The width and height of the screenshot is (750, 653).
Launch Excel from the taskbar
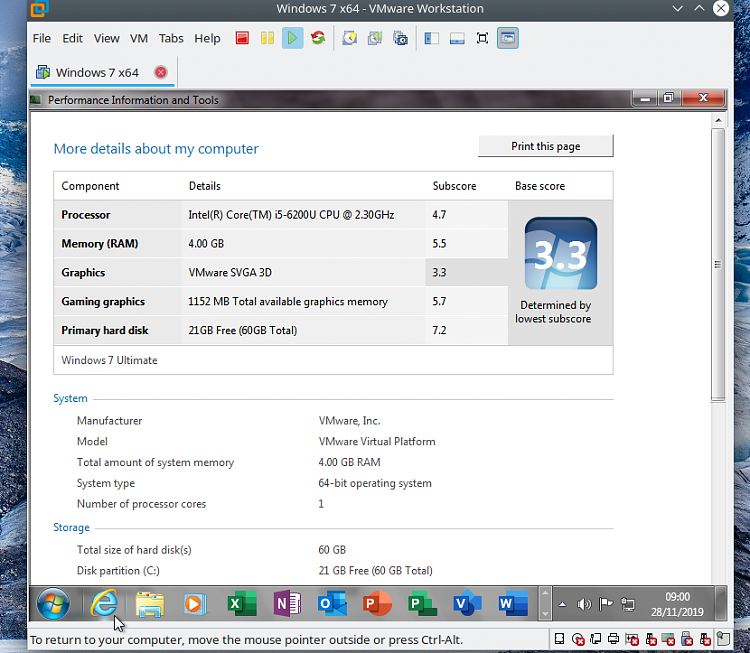[x=241, y=604]
